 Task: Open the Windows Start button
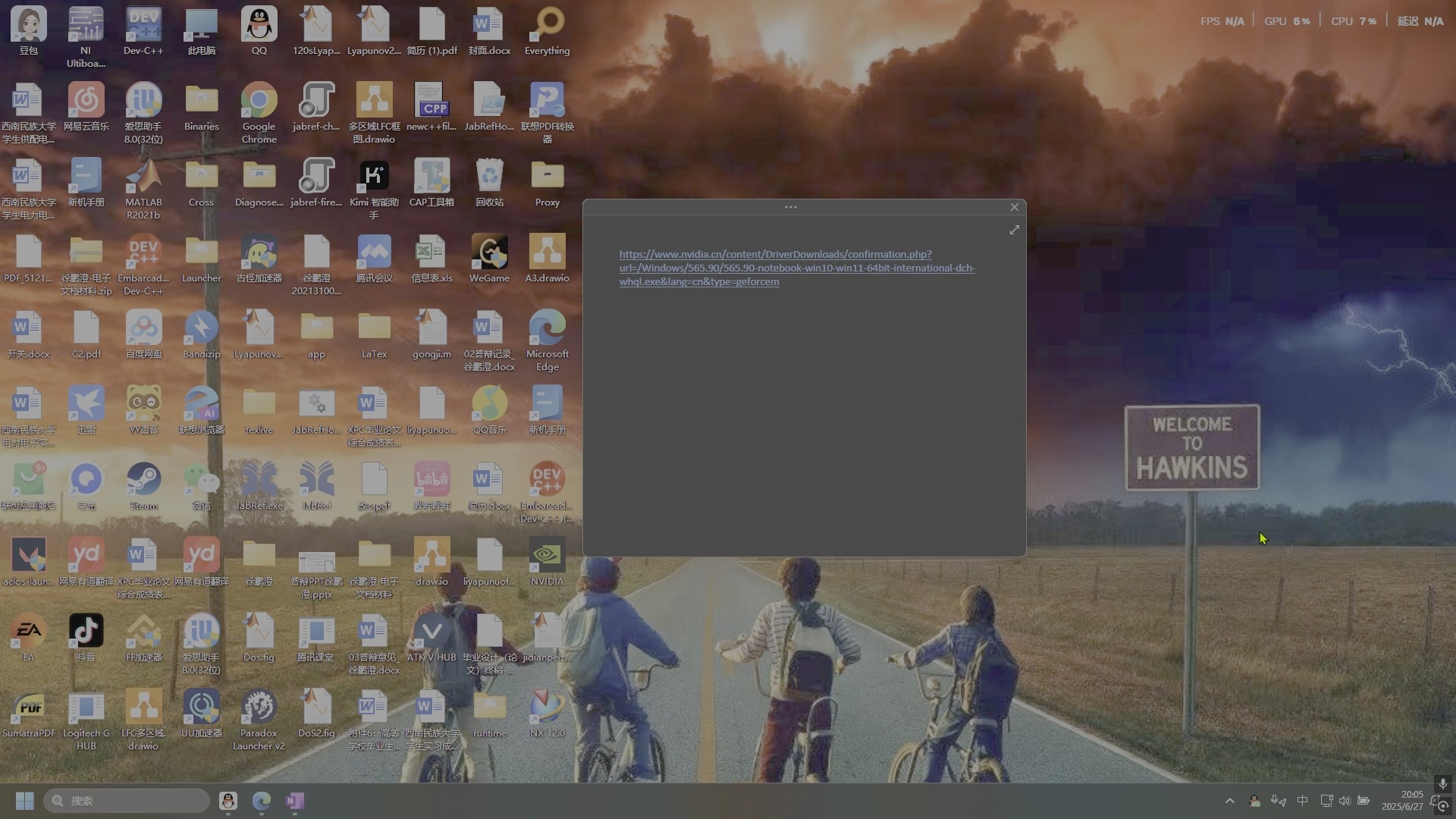click(x=24, y=801)
